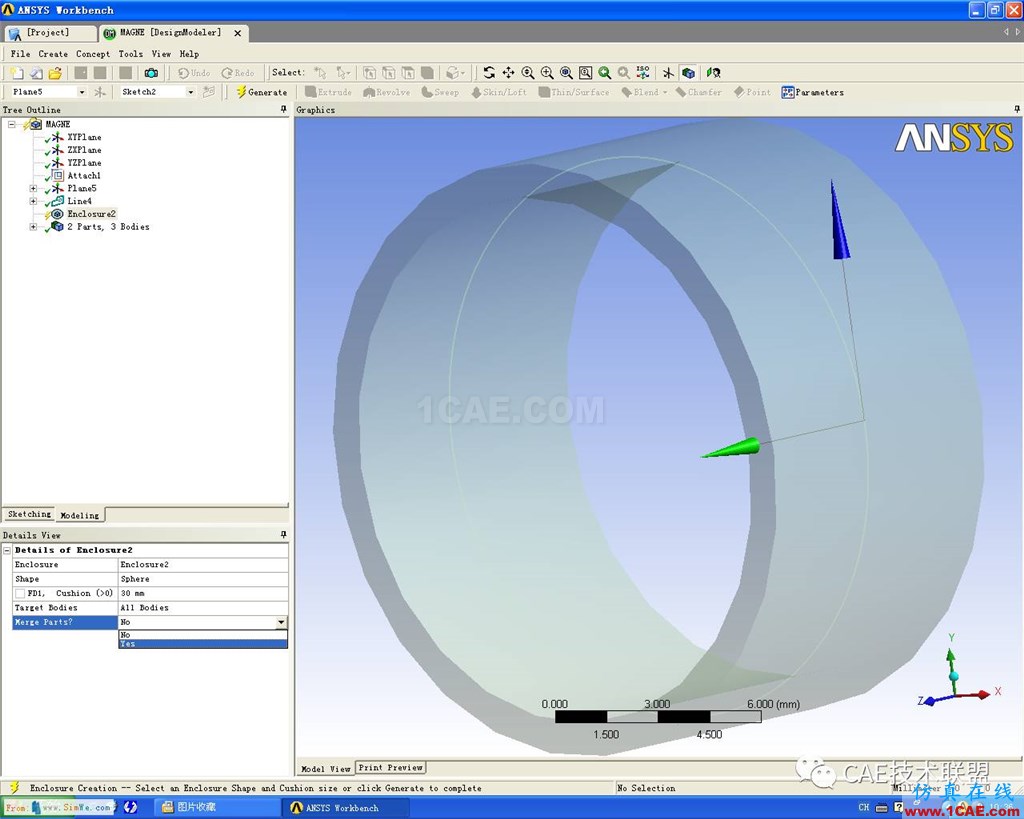This screenshot has height=819, width=1024.
Task: Tick the FD1 Cushion parameter checkbox
Action: [20, 594]
